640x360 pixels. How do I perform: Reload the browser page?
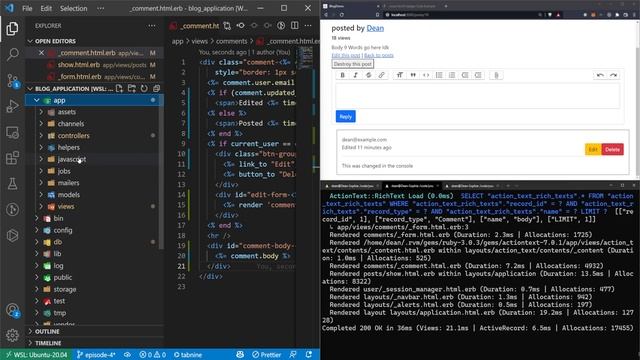342,15
